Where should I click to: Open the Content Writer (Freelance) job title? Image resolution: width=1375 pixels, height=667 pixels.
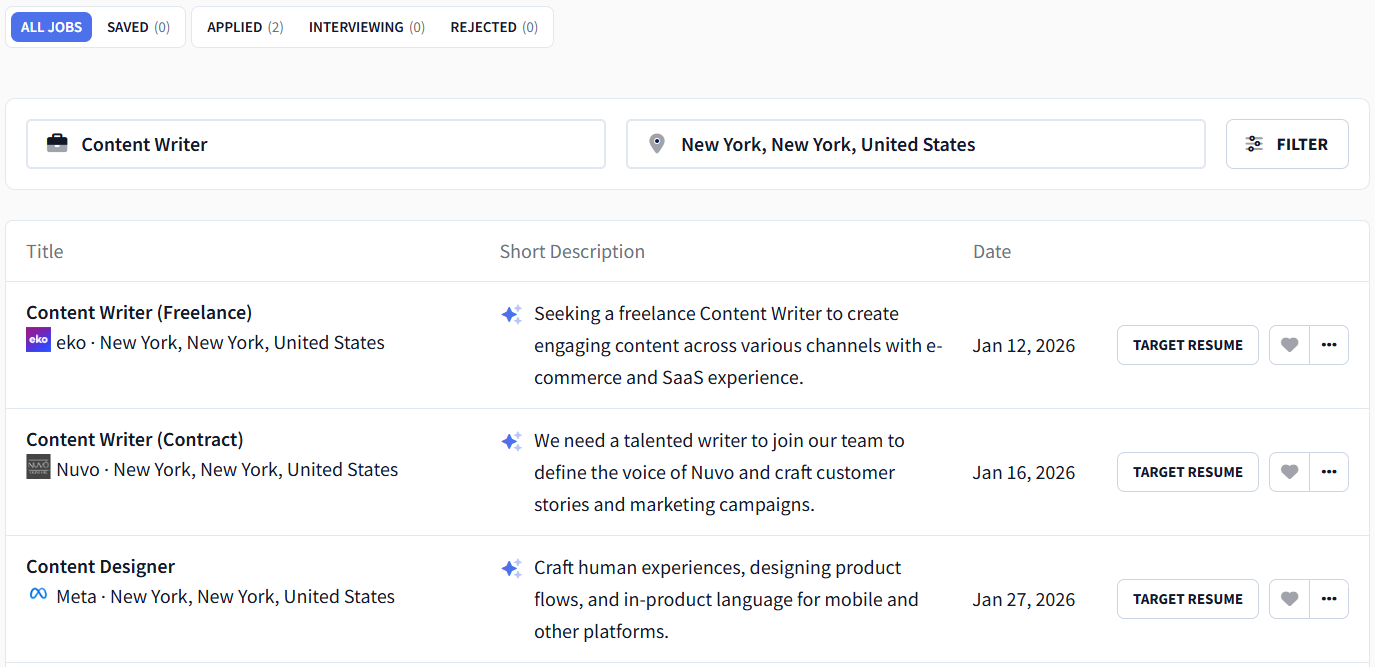point(139,312)
